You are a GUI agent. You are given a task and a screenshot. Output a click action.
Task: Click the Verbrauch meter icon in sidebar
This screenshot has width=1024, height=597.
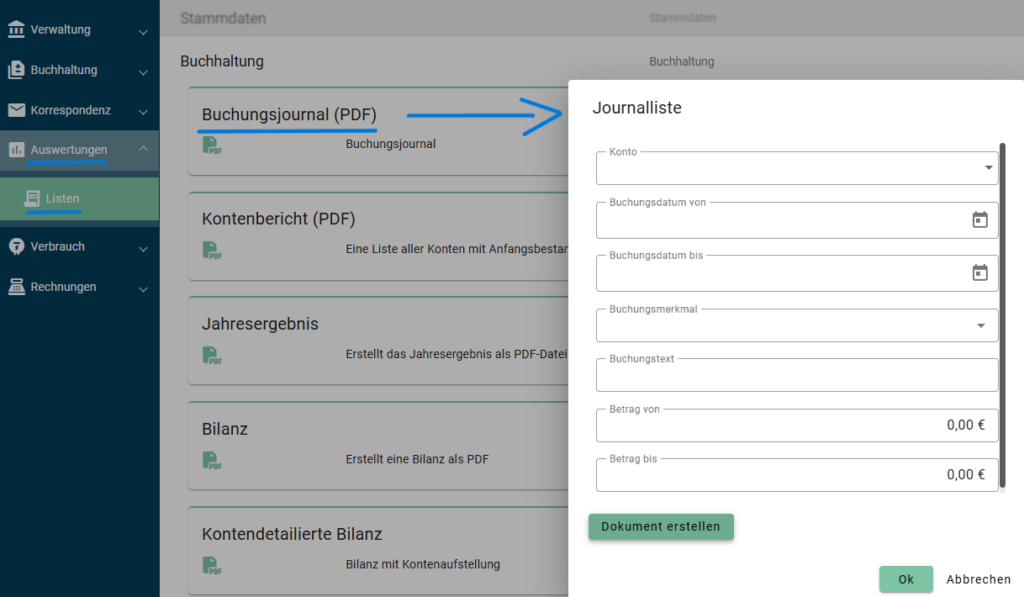pyautogui.click(x=16, y=246)
